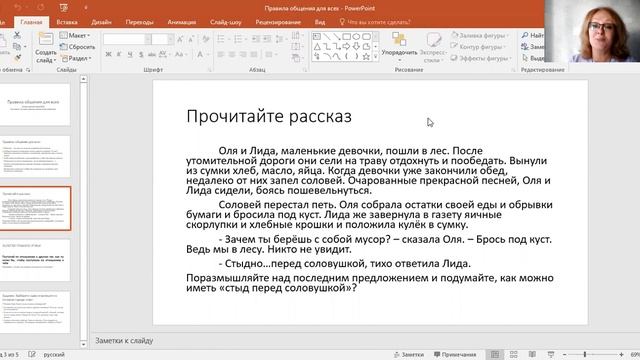The image size is (640, 360).
Task: Click the Undo arrow in the title bar
Action: tap(18, 7)
